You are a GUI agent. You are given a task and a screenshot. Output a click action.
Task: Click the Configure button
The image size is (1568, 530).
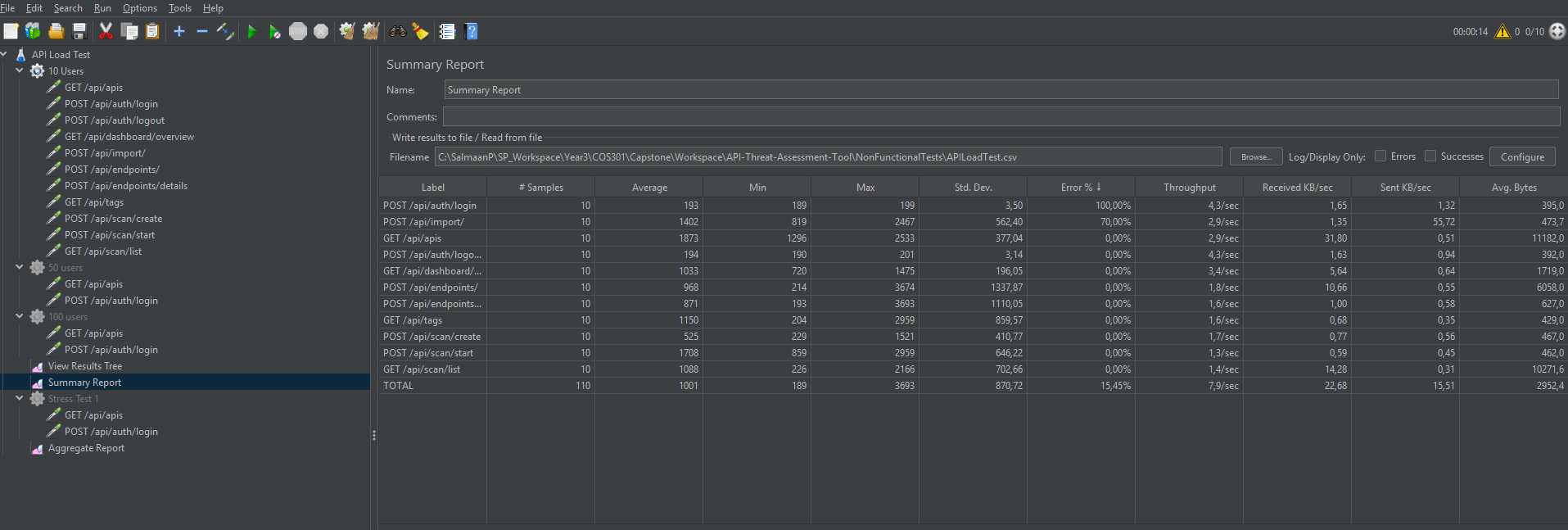click(x=1521, y=156)
